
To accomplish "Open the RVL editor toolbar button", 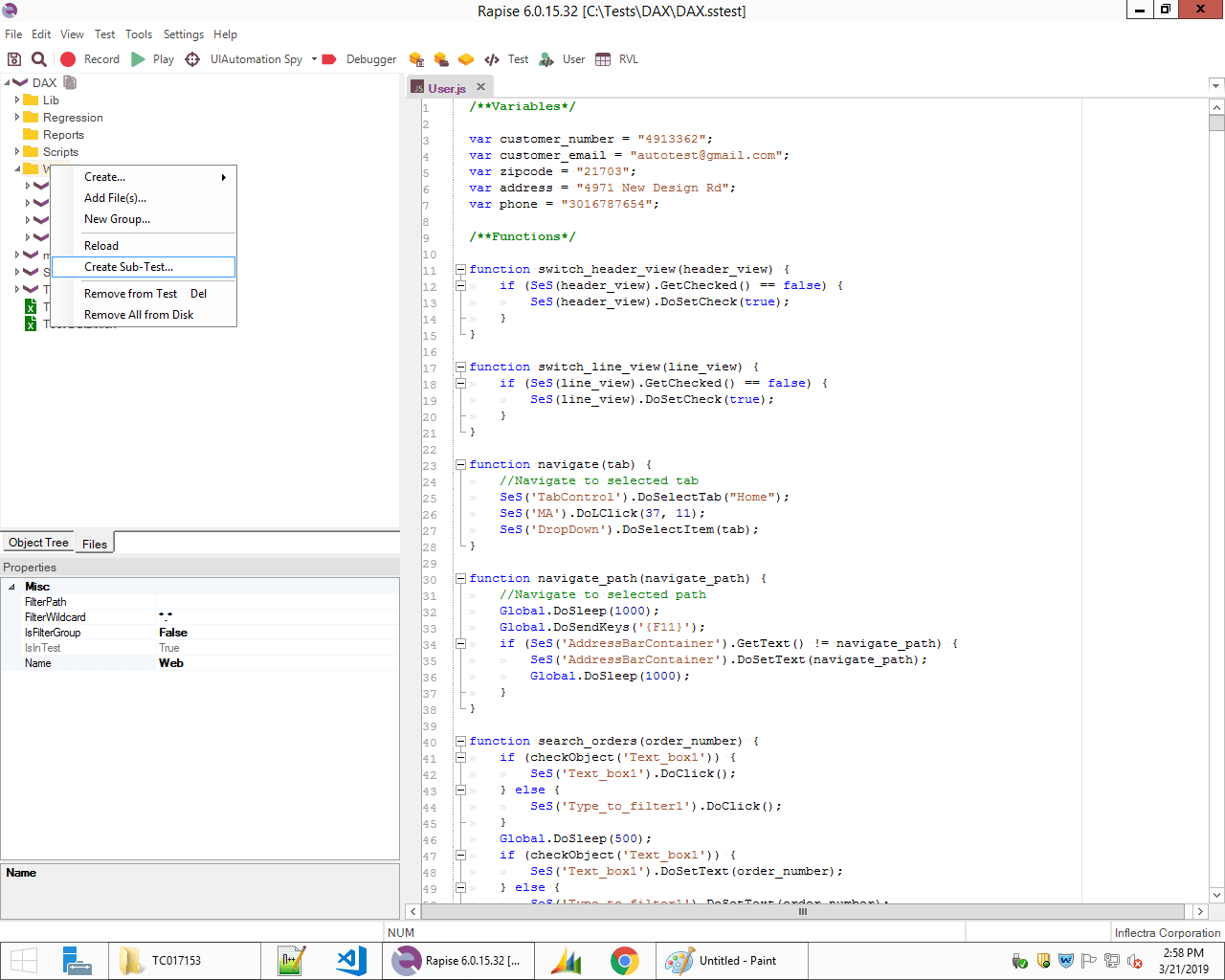I will pyautogui.click(x=616, y=59).
